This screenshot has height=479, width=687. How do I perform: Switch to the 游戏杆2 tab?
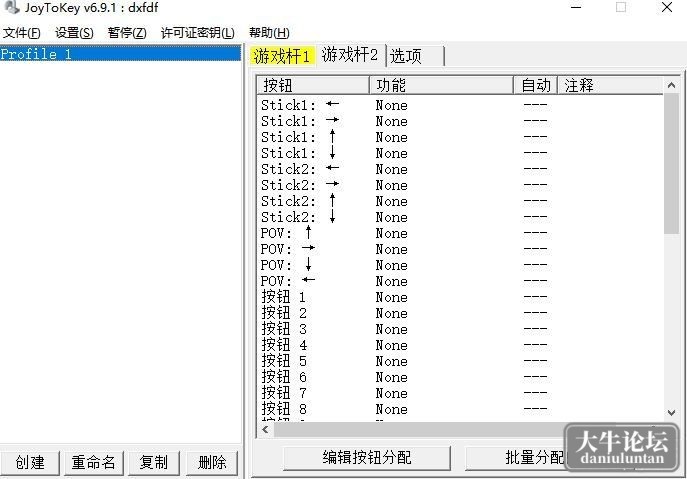(x=350, y=55)
